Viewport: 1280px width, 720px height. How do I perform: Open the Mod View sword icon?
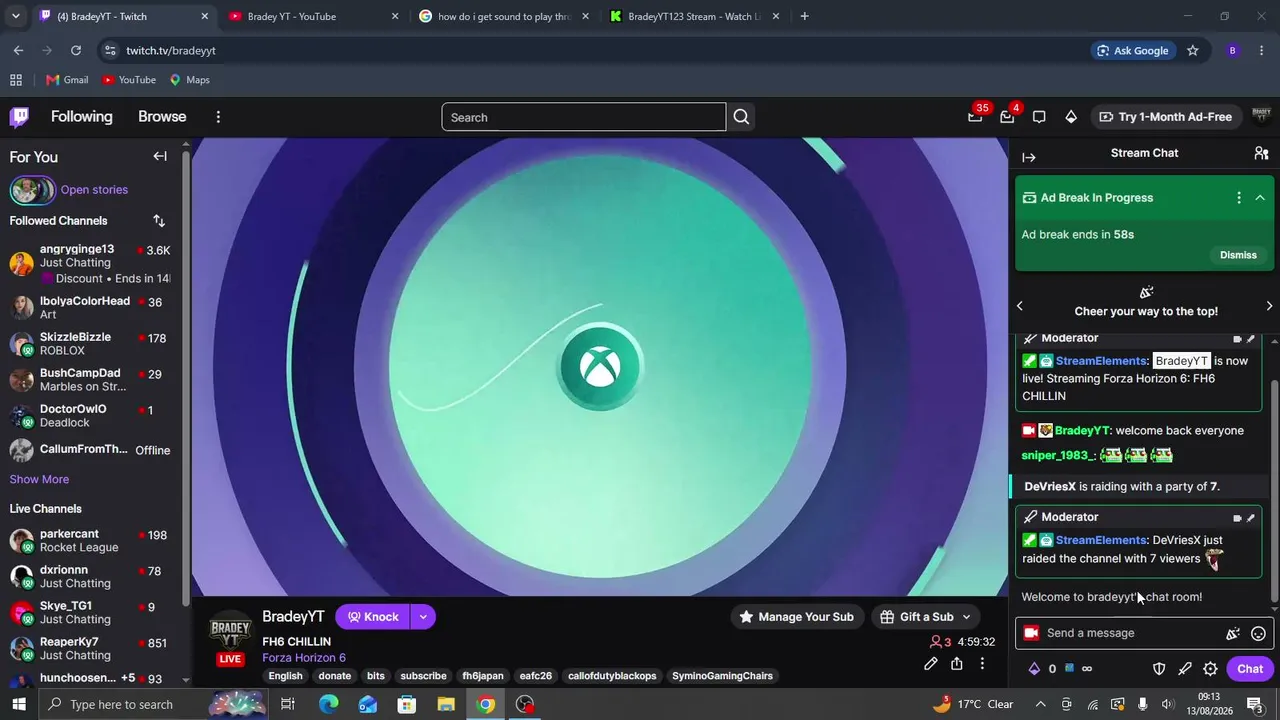[1185, 669]
